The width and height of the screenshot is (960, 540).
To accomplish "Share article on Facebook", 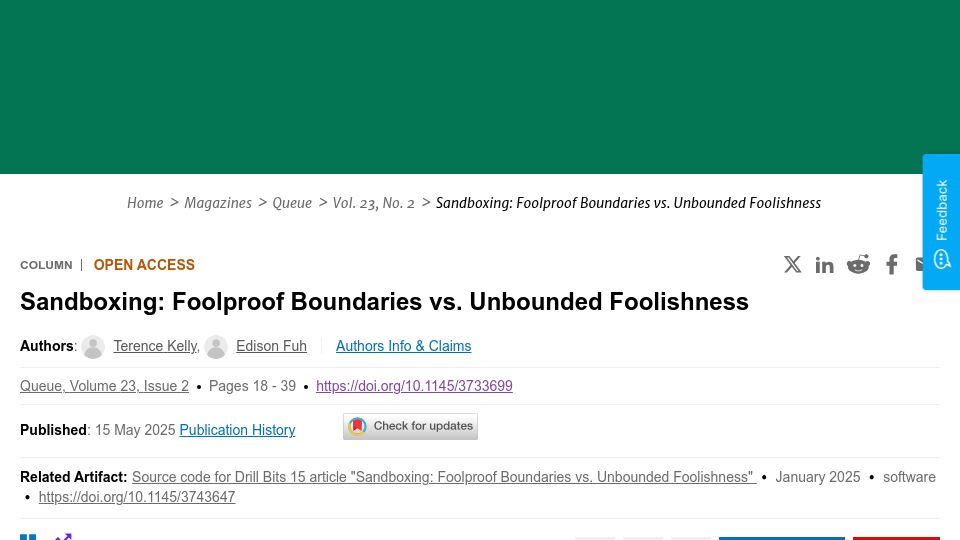I will tap(891, 264).
